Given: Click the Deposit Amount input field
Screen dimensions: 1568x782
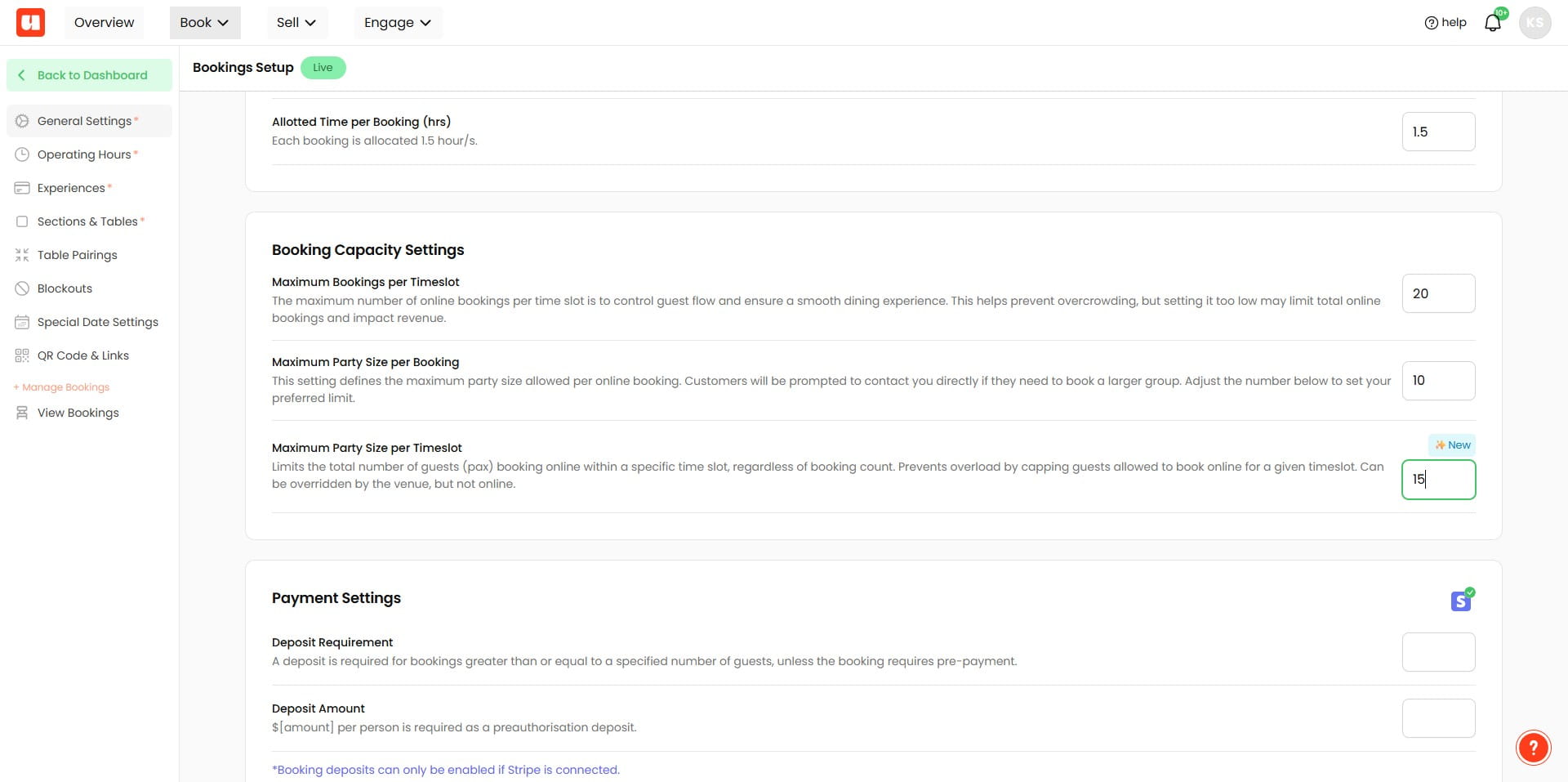Looking at the screenshot, I should click(1438, 718).
